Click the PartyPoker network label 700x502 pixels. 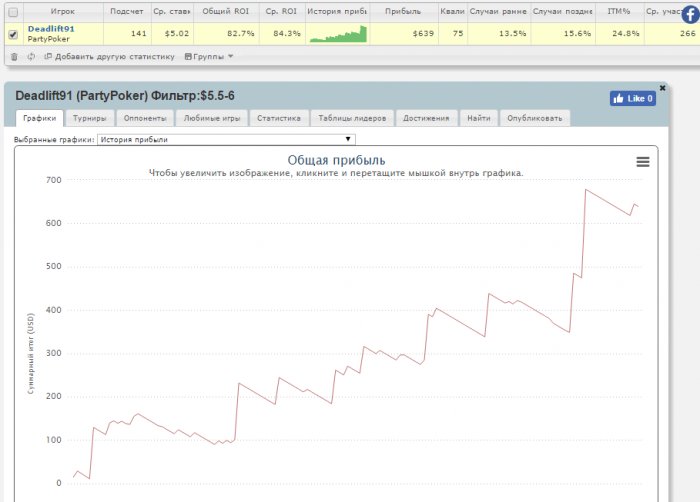coord(48,39)
